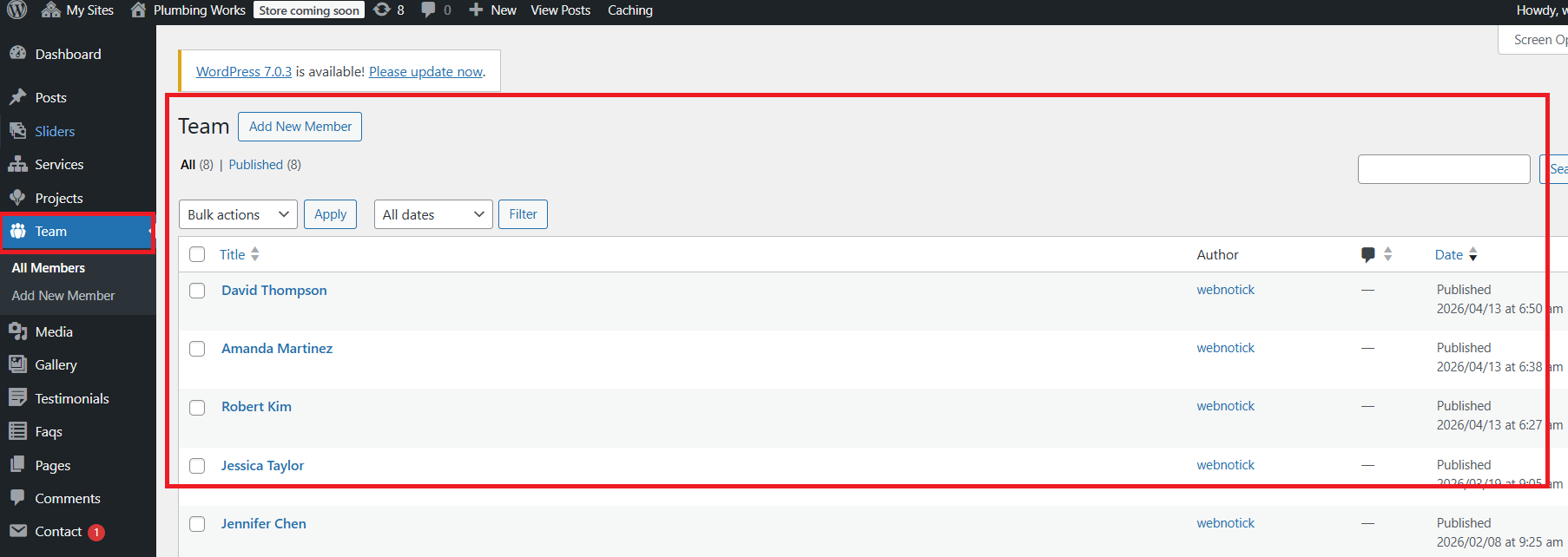Select Add New Member submenu item
The image size is (1568, 557).
point(63,296)
